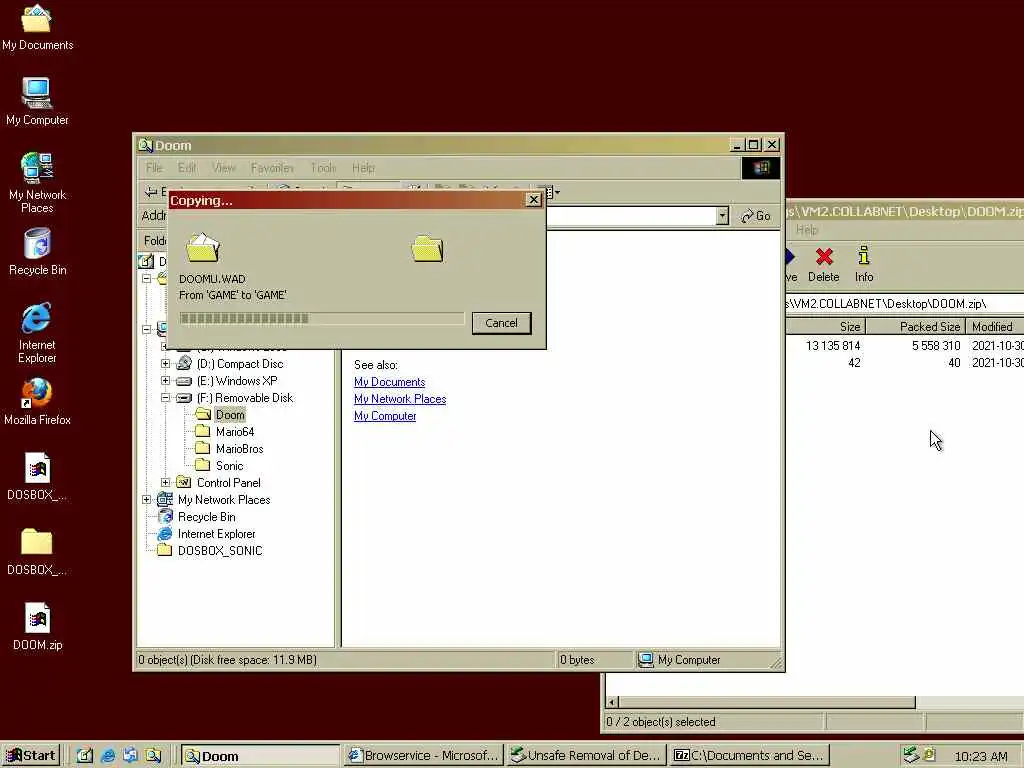Expand the (E:) Windows XP tree node
Screen dimensions: 1024x768
tap(165, 381)
